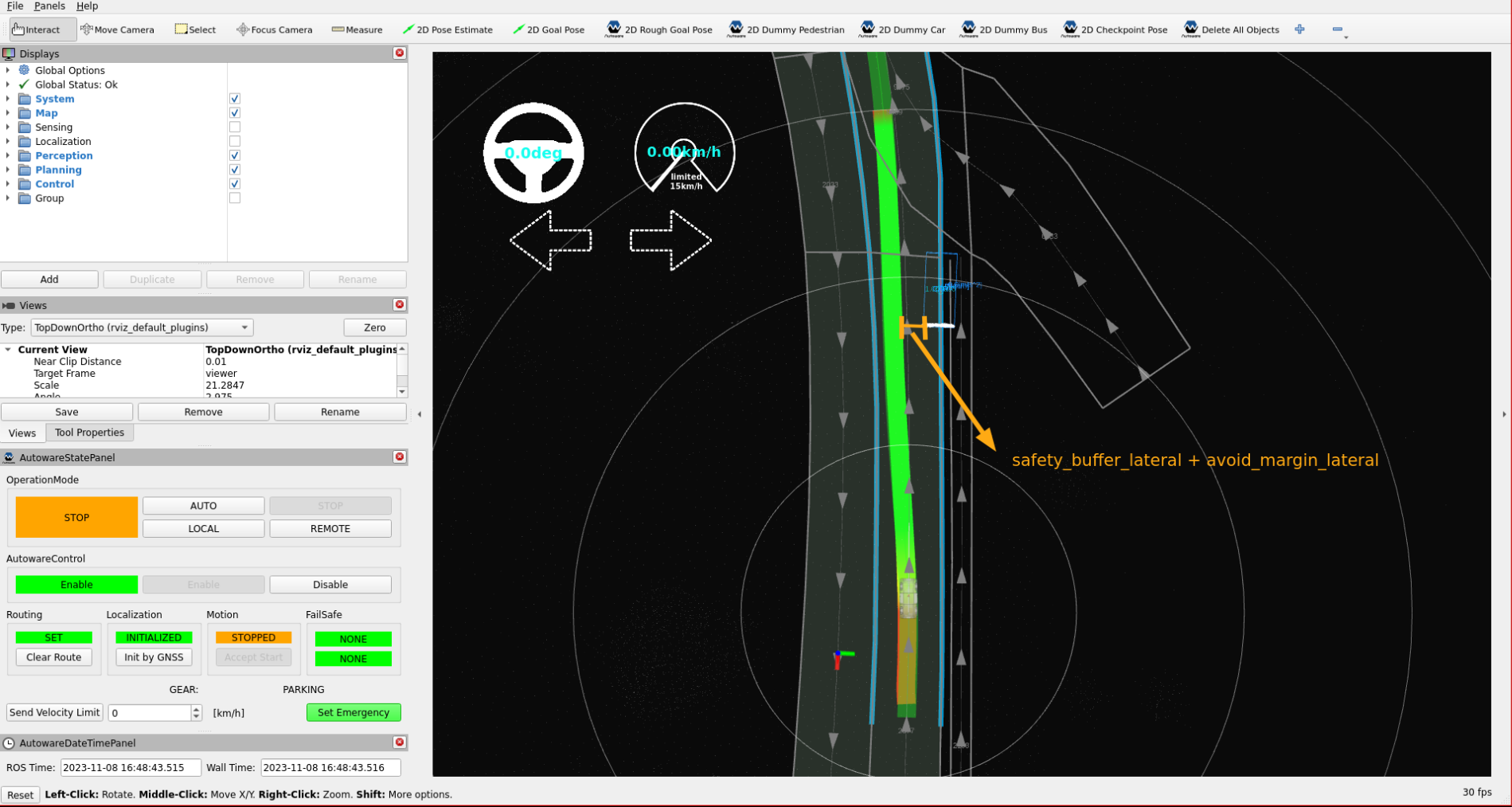Click the Focus Camera tool
This screenshot has height=807, width=1512.
pyautogui.click(x=275, y=29)
